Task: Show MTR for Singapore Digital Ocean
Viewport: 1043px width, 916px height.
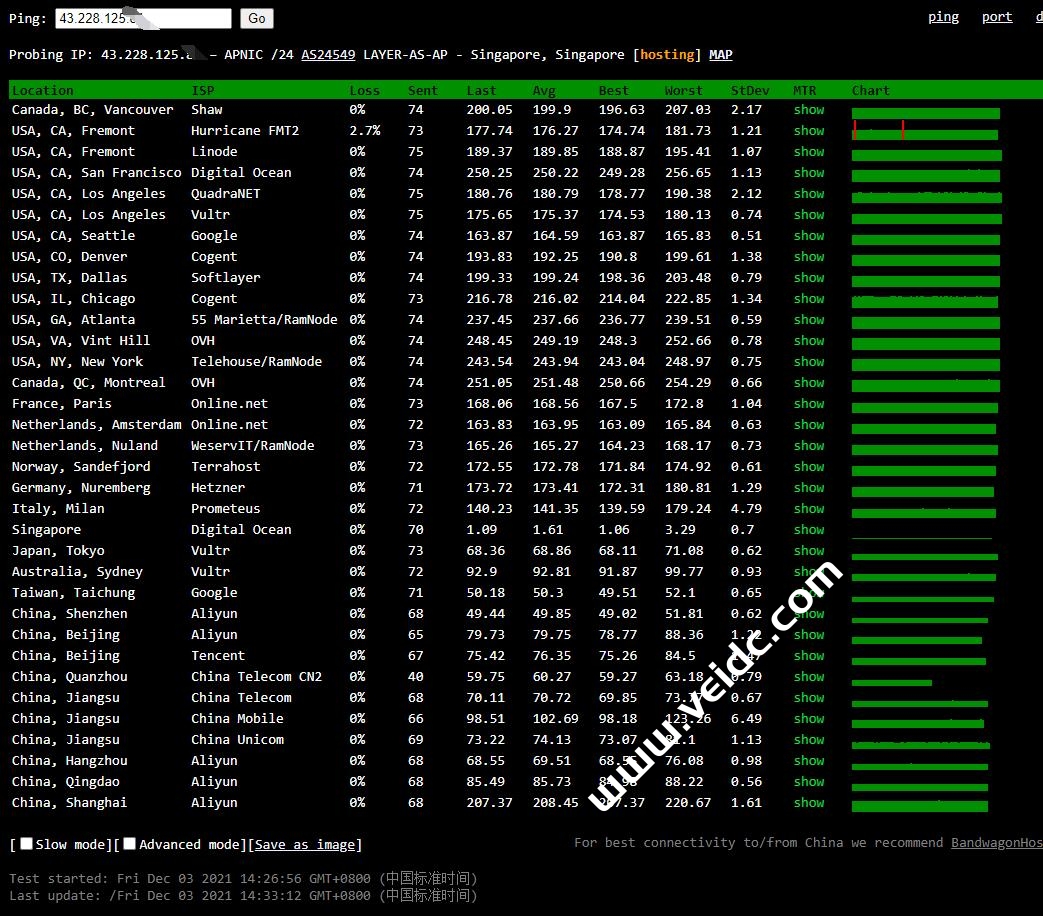Action: 809,530
